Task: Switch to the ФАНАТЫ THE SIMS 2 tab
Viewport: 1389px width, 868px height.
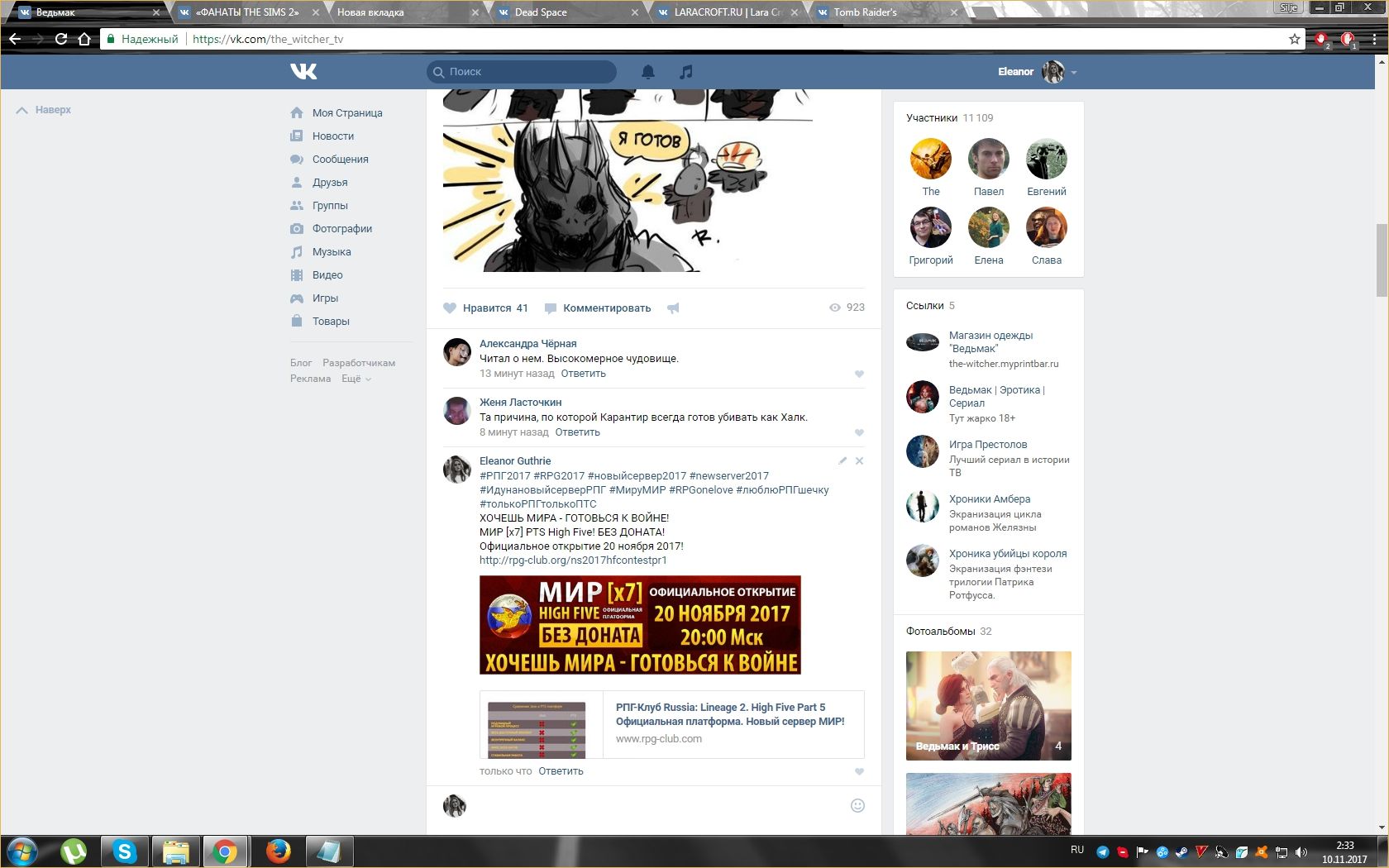Action: (248, 12)
